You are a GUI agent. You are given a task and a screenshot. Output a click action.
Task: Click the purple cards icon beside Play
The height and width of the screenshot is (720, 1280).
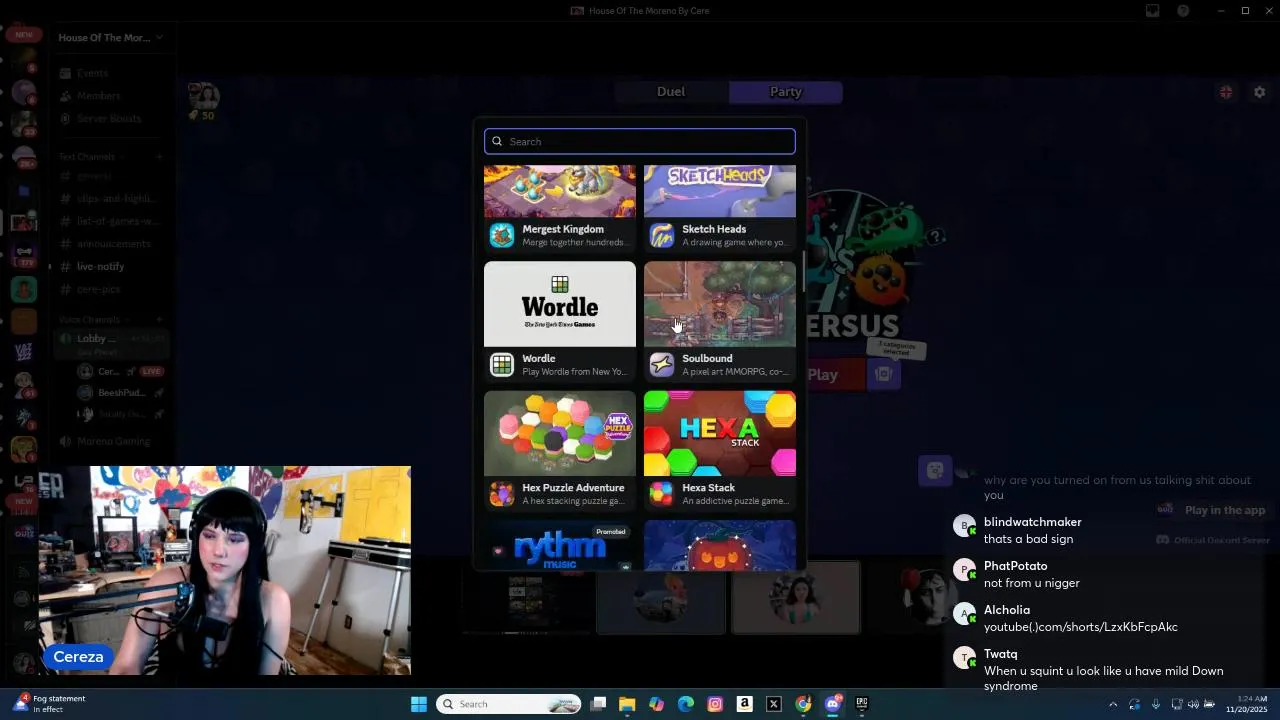pos(884,375)
